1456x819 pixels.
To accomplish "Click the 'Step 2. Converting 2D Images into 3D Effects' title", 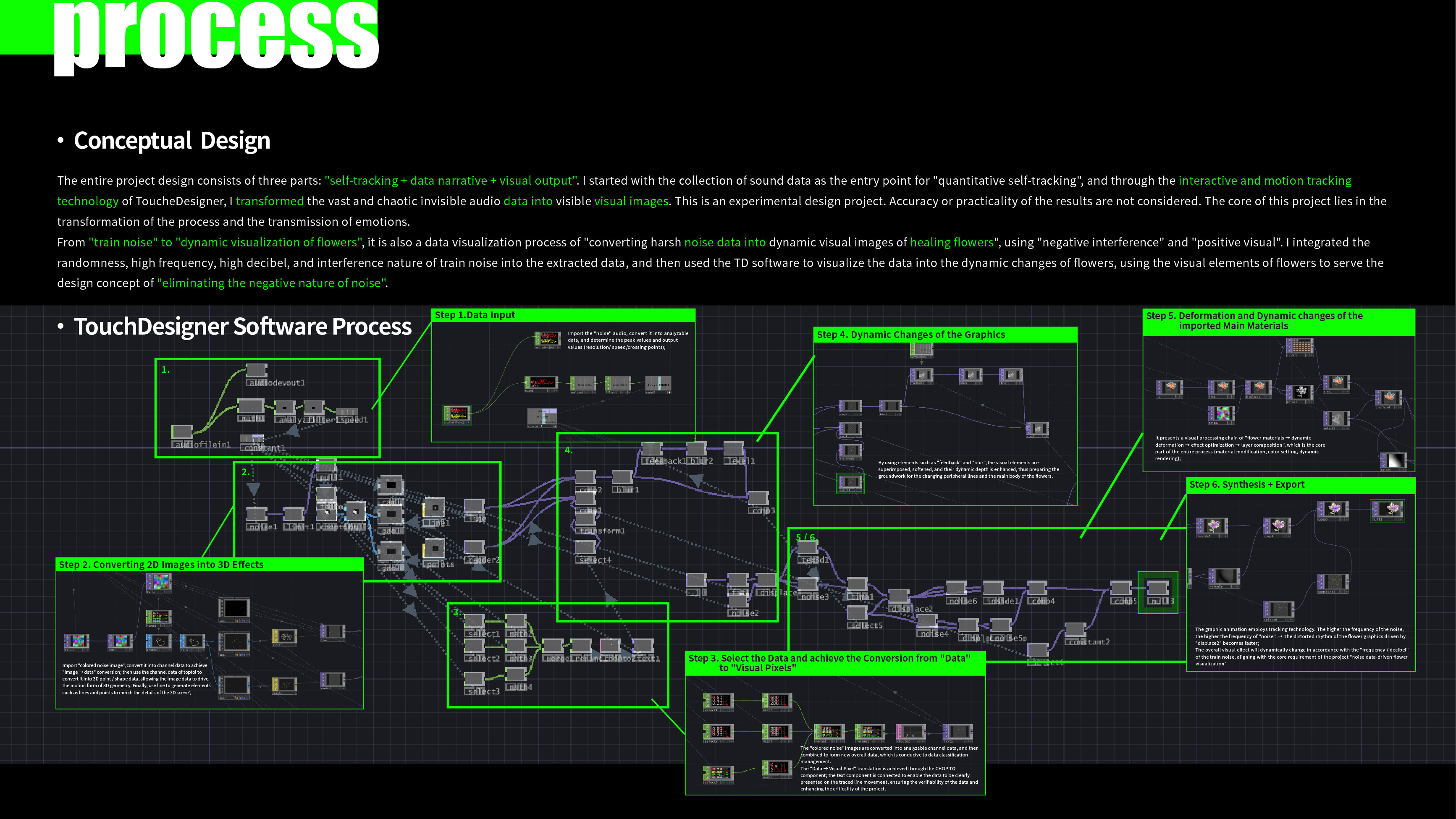I will [161, 565].
